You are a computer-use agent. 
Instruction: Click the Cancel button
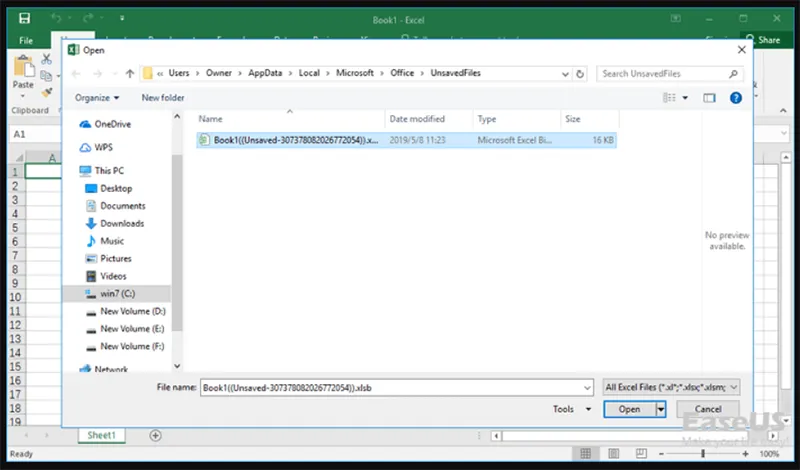708,409
